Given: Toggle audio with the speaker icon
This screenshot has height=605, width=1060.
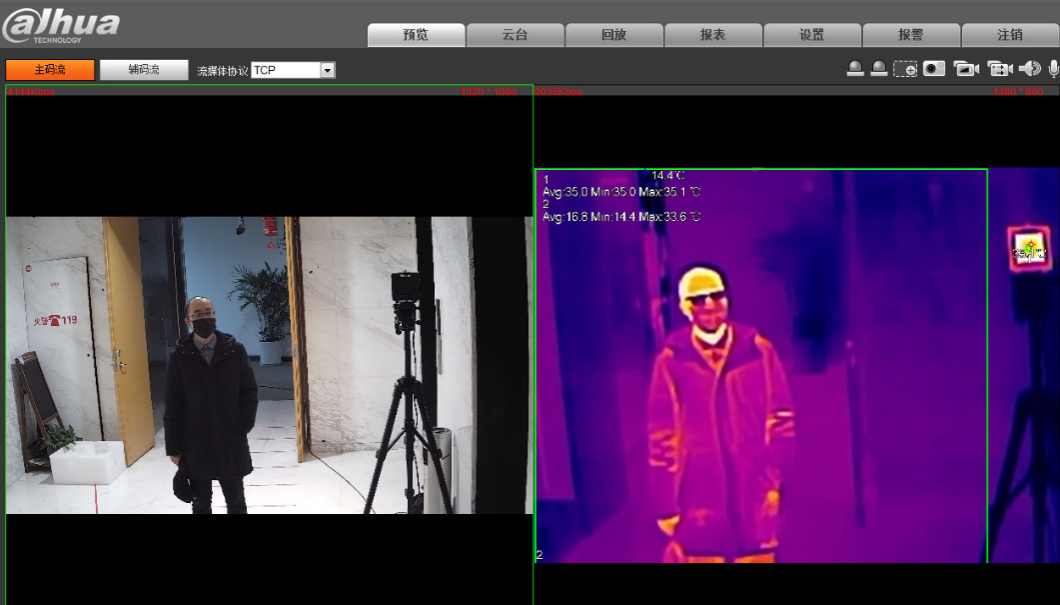Looking at the screenshot, I should 1029,69.
